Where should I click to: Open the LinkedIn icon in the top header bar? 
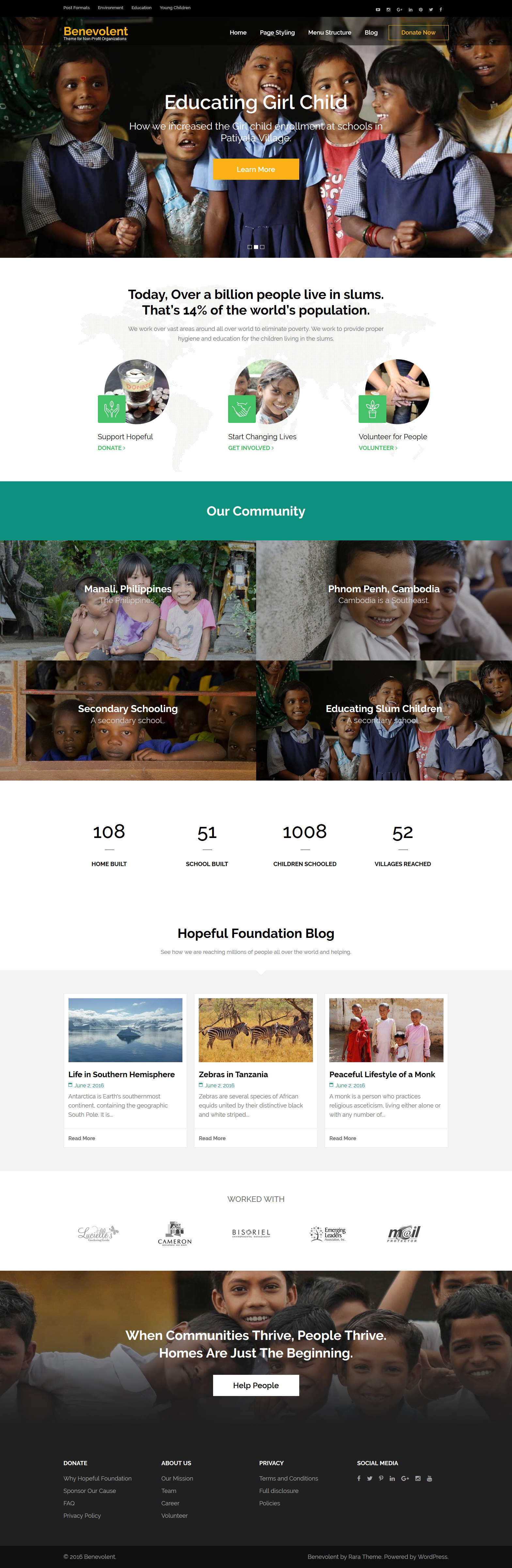(410, 9)
